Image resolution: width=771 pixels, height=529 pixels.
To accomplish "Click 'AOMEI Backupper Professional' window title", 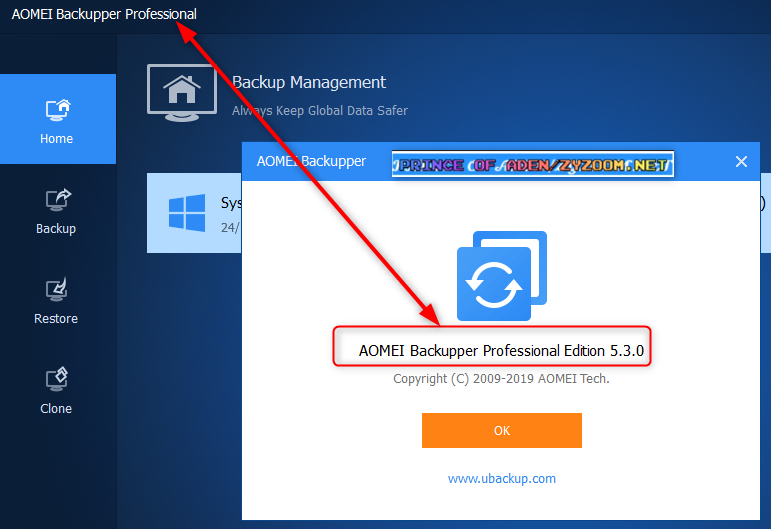I will tap(104, 14).
